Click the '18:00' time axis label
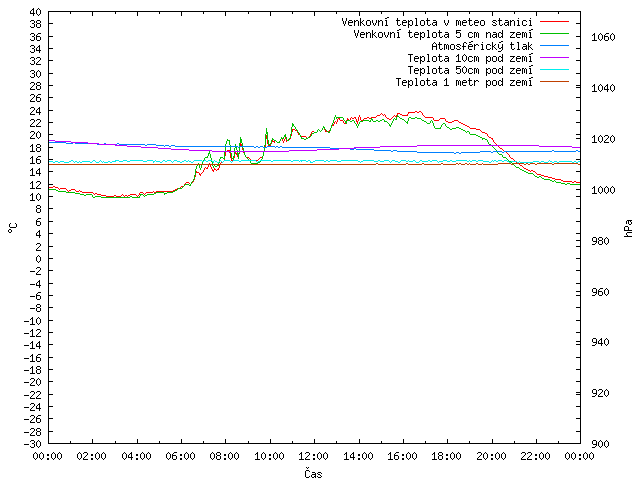 (x=447, y=456)
